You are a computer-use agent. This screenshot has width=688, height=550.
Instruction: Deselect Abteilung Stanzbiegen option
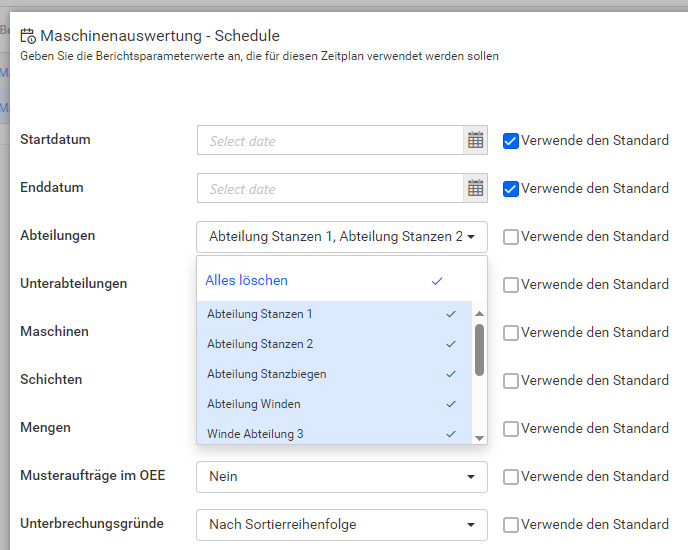click(330, 374)
